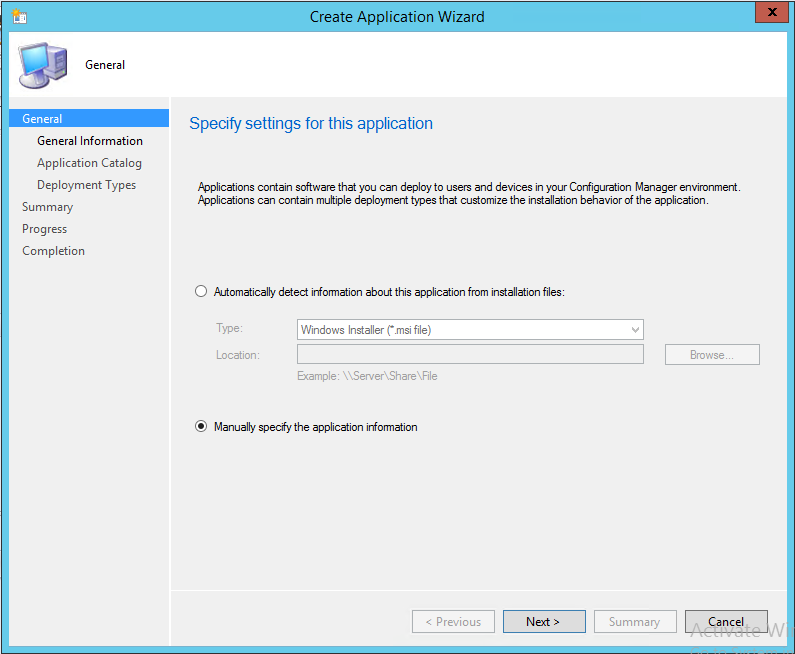Click the wizard icon in the title bar

pyautogui.click(x=19, y=16)
